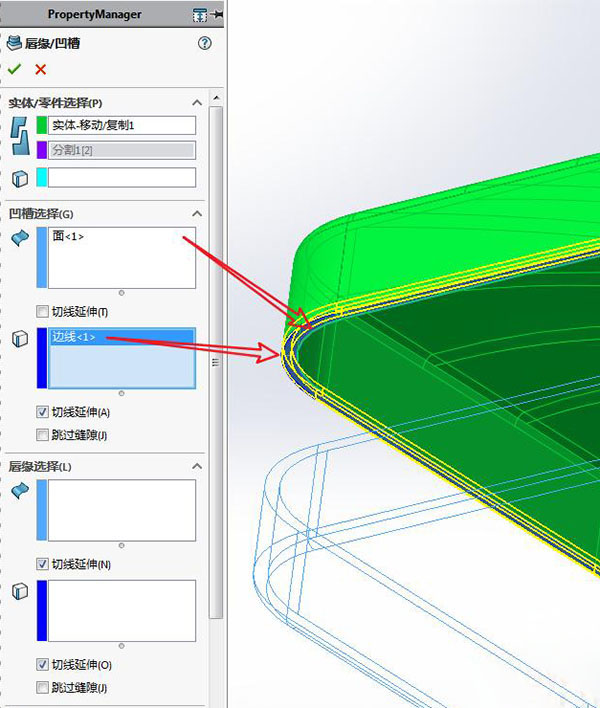Click groove edge selection cube icon
The width and height of the screenshot is (600, 708).
(x=19, y=338)
